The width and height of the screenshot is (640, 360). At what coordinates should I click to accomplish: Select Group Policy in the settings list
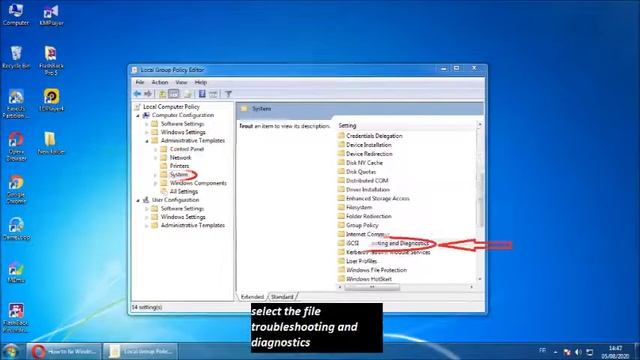click(362, 225)
